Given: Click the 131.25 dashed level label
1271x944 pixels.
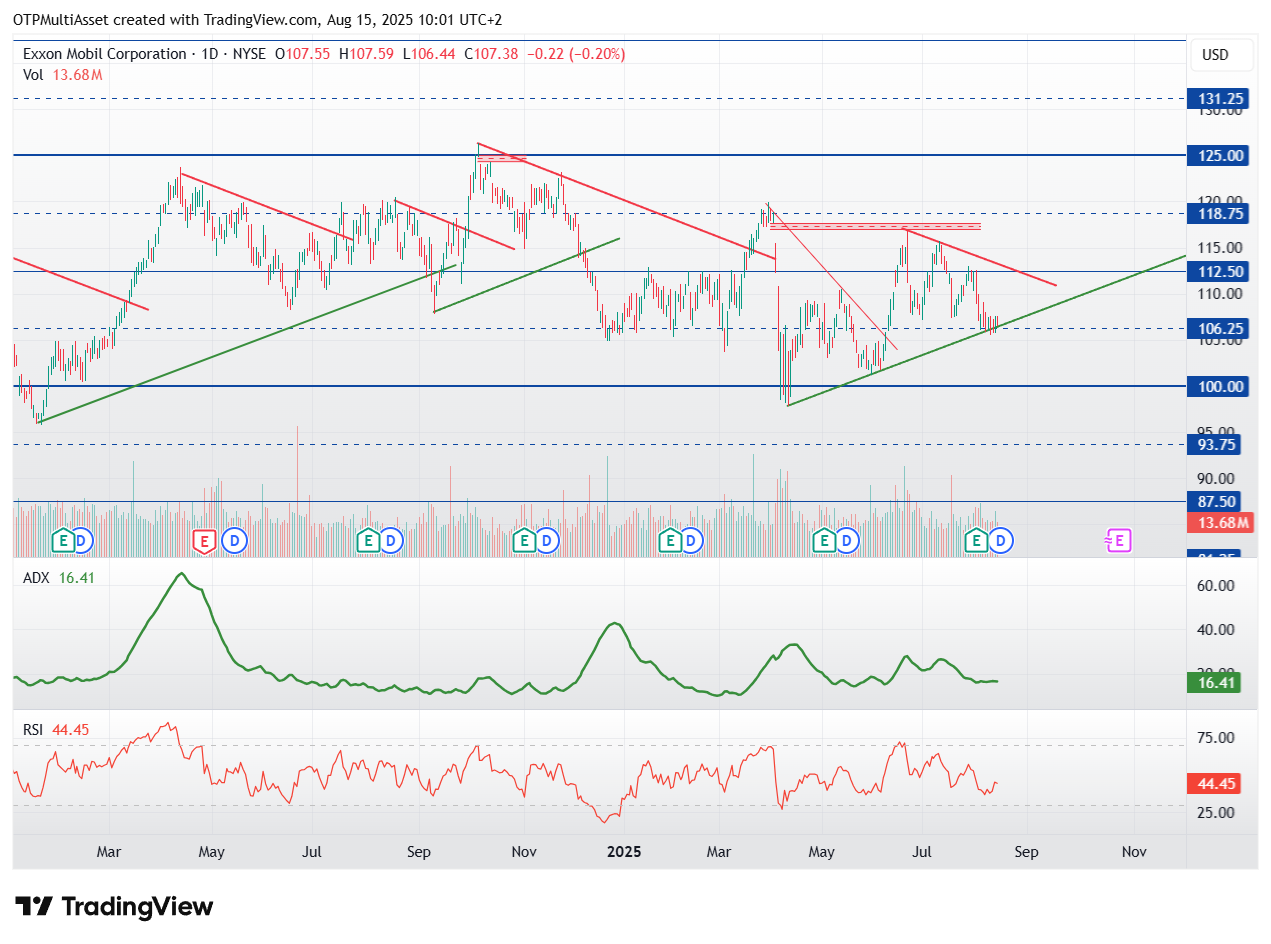Looking at the screenshot, I should coord(1218,98).
